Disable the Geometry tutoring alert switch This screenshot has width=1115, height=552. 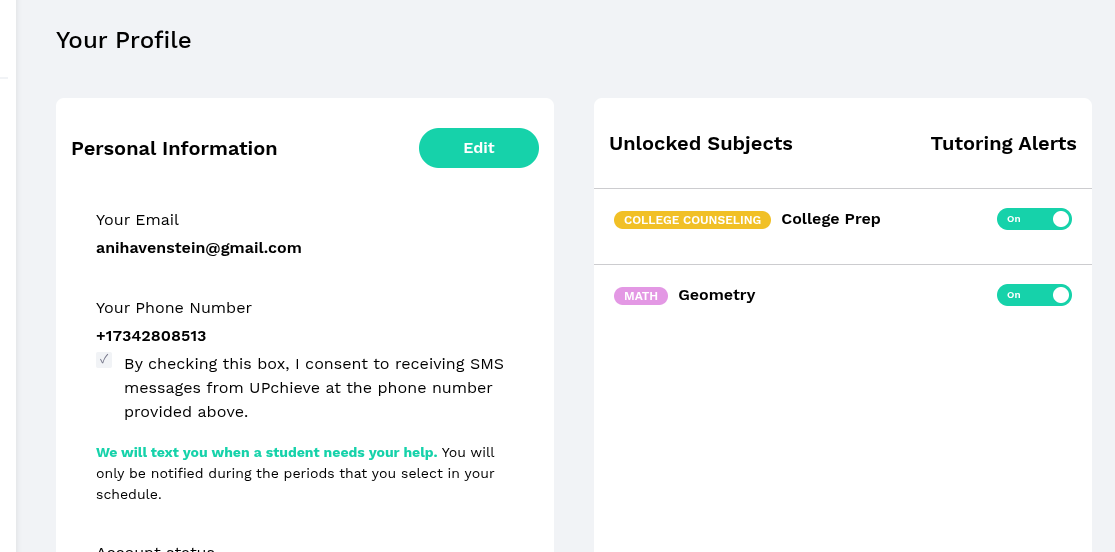1033,295
